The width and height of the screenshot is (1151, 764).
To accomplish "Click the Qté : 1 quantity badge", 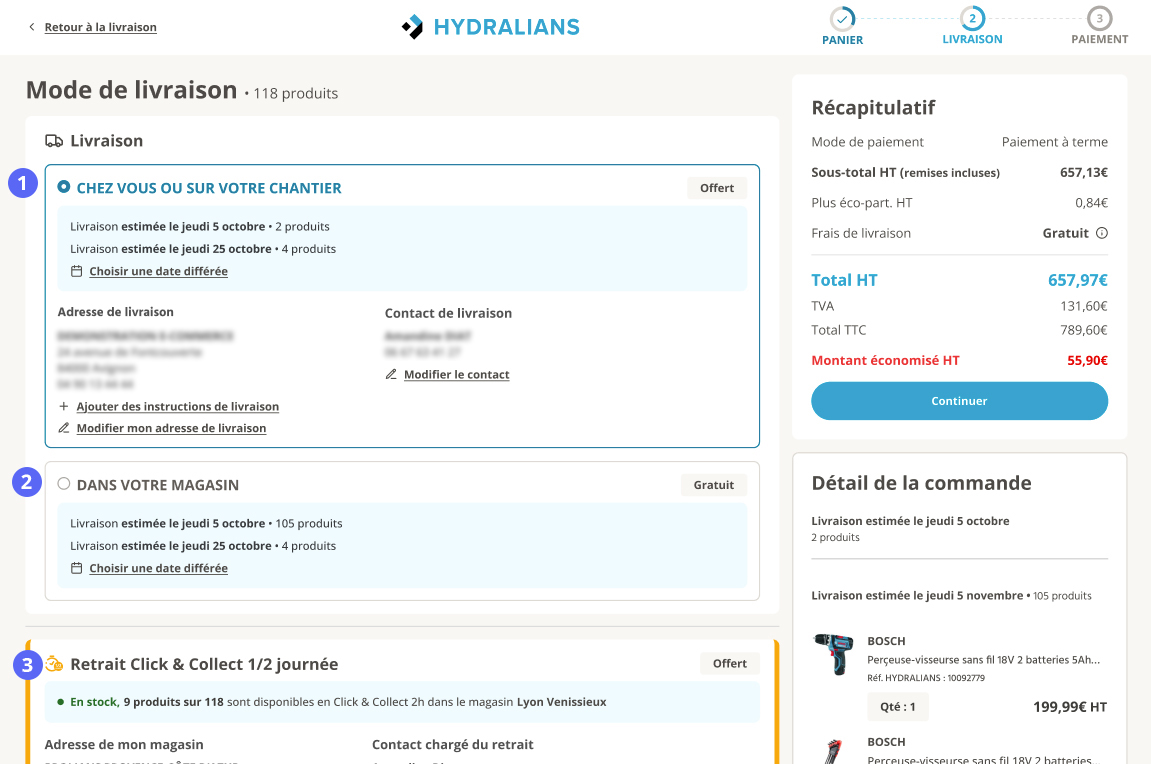I will pyautogui.click(x=898, y=707).
